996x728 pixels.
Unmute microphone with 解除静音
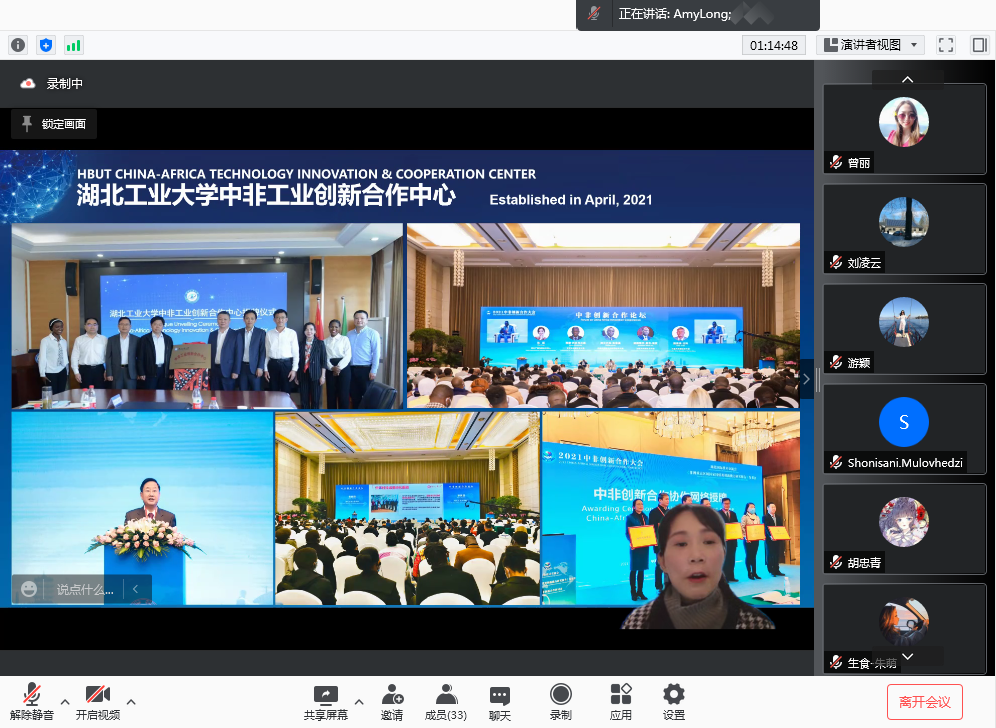click(32, 701)
